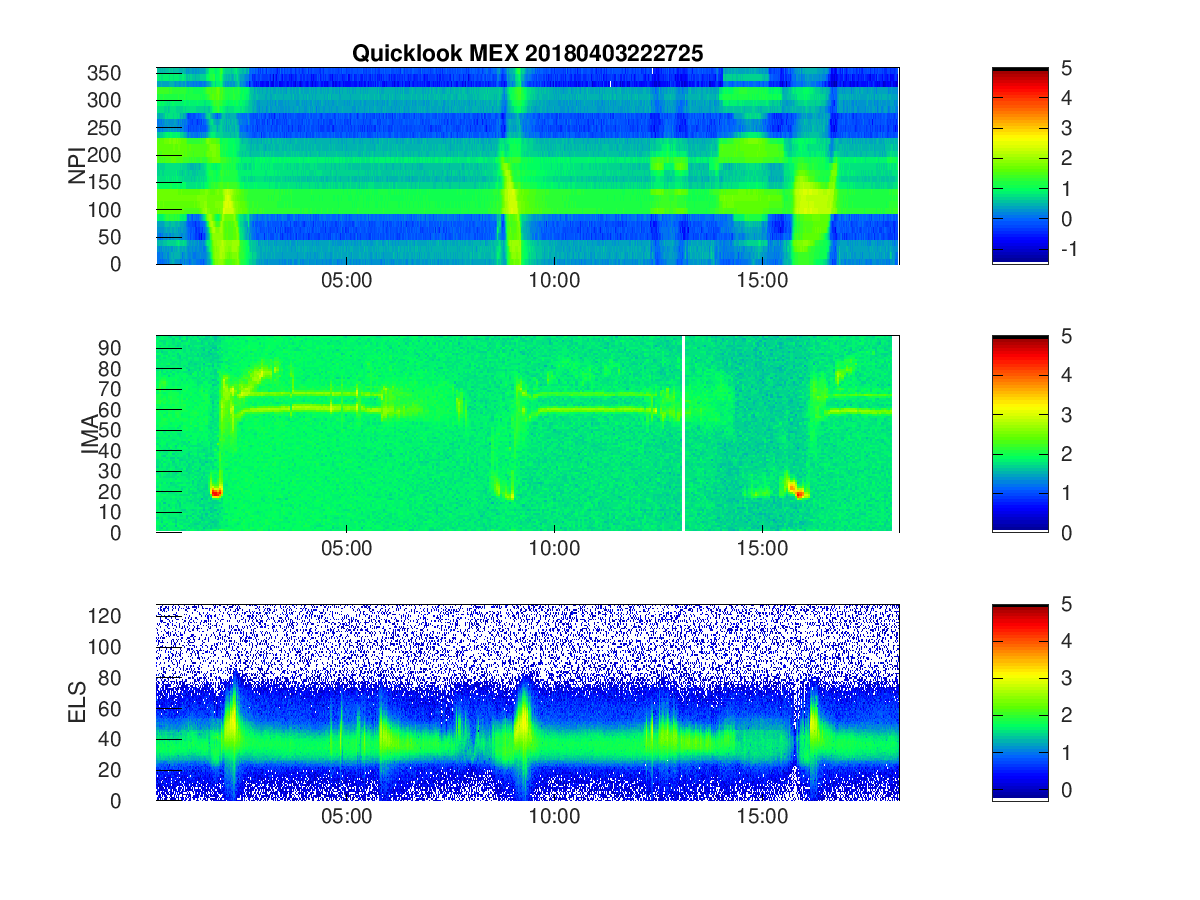Click the 05:00 time label under ELS

pyautogui.click(x=346, y=817)
